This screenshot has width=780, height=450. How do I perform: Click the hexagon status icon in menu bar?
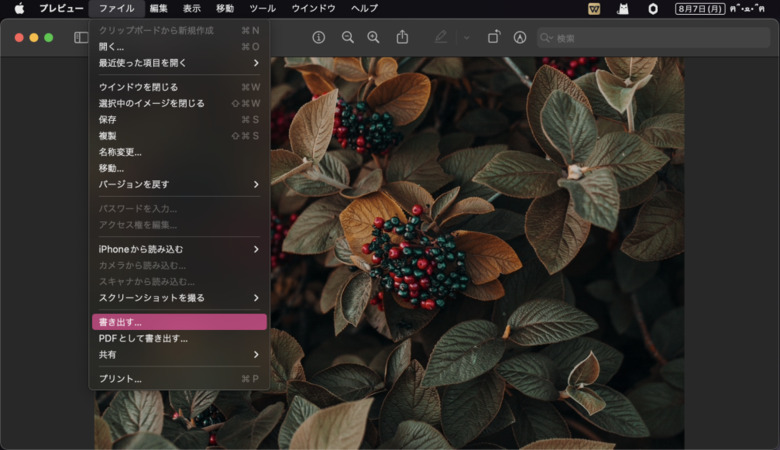click(653, 8)
